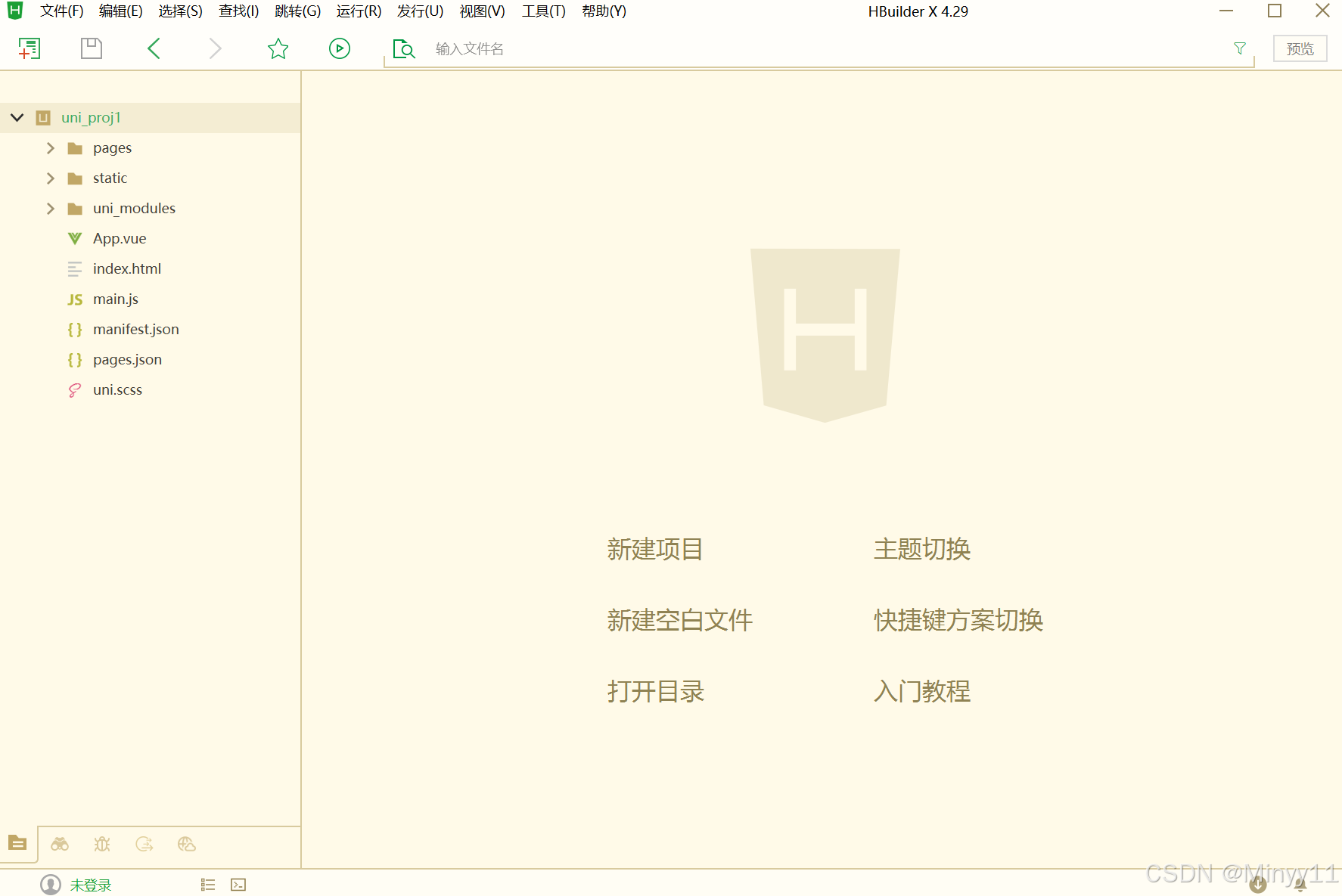Click the bookmark star icon
This screenshot has width=1342, height=896.
[278, 48]
